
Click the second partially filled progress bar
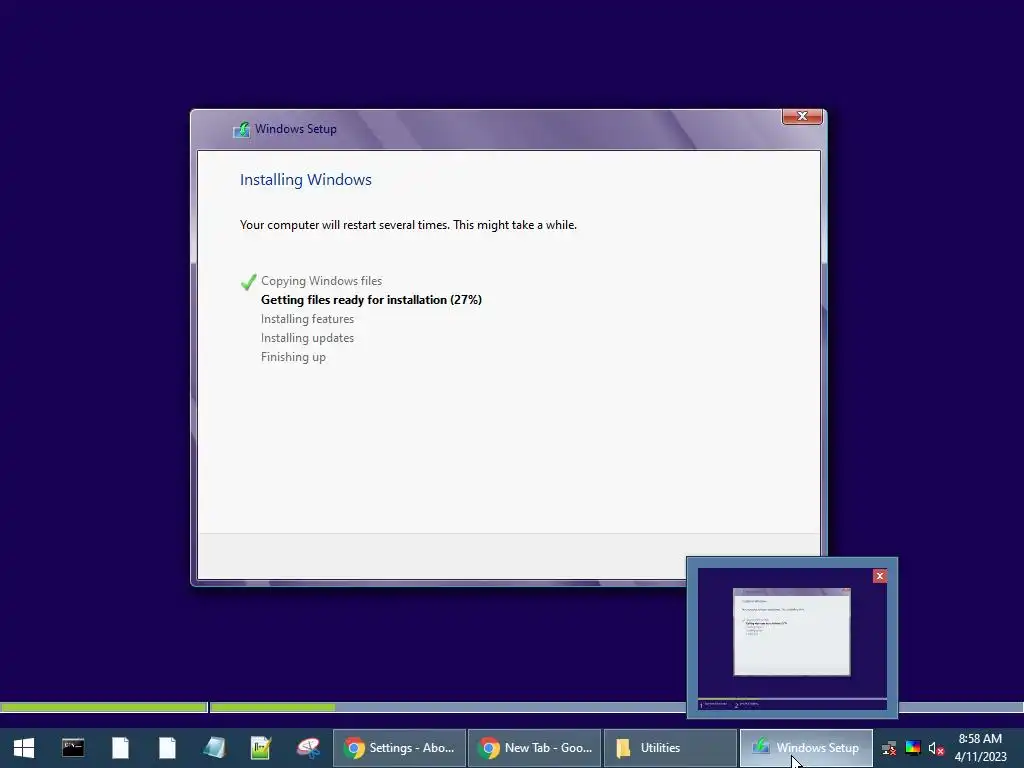(616, 707)
